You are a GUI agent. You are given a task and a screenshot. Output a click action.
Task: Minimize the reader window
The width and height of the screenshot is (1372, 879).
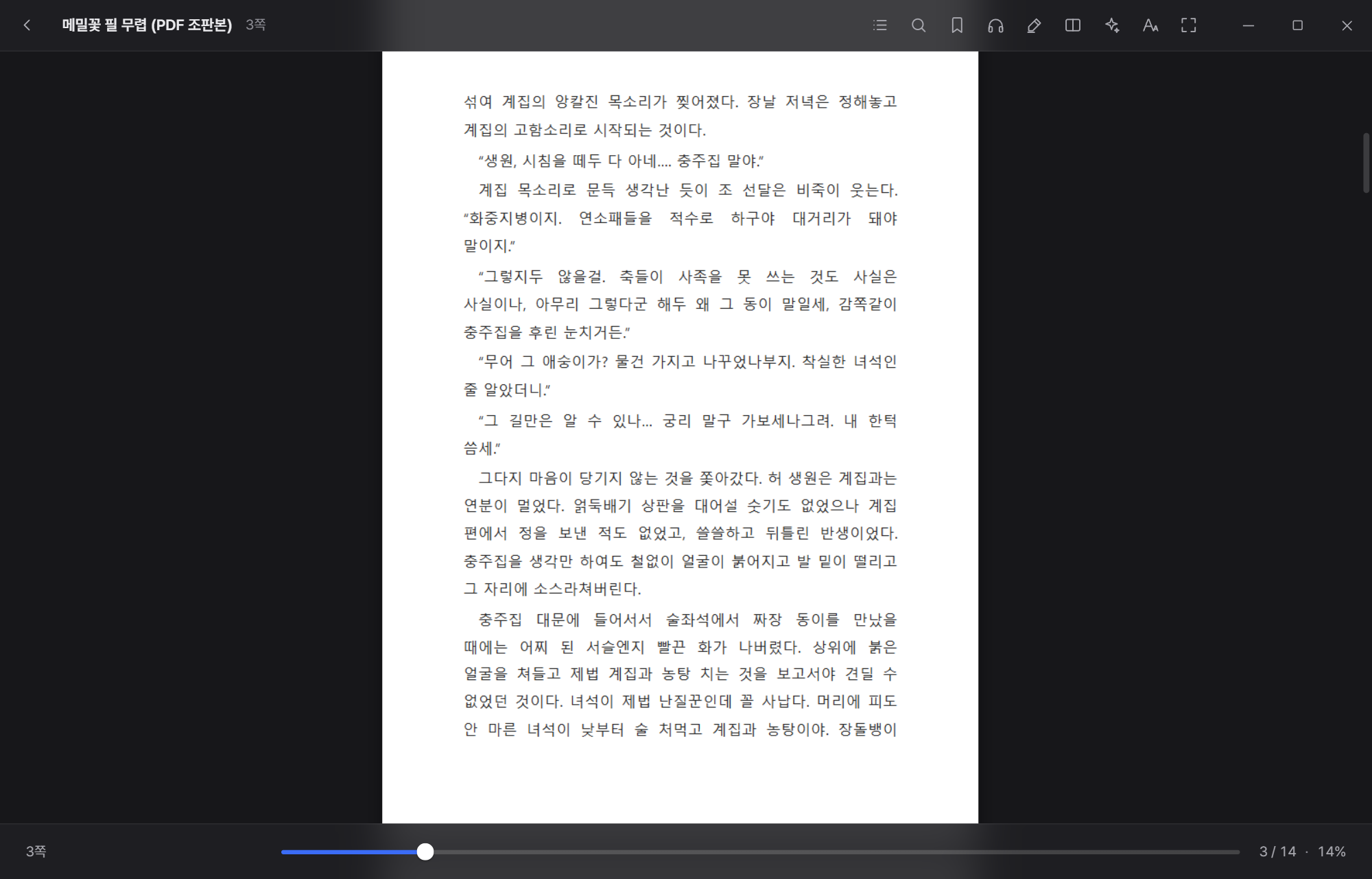pos(1249,25)
